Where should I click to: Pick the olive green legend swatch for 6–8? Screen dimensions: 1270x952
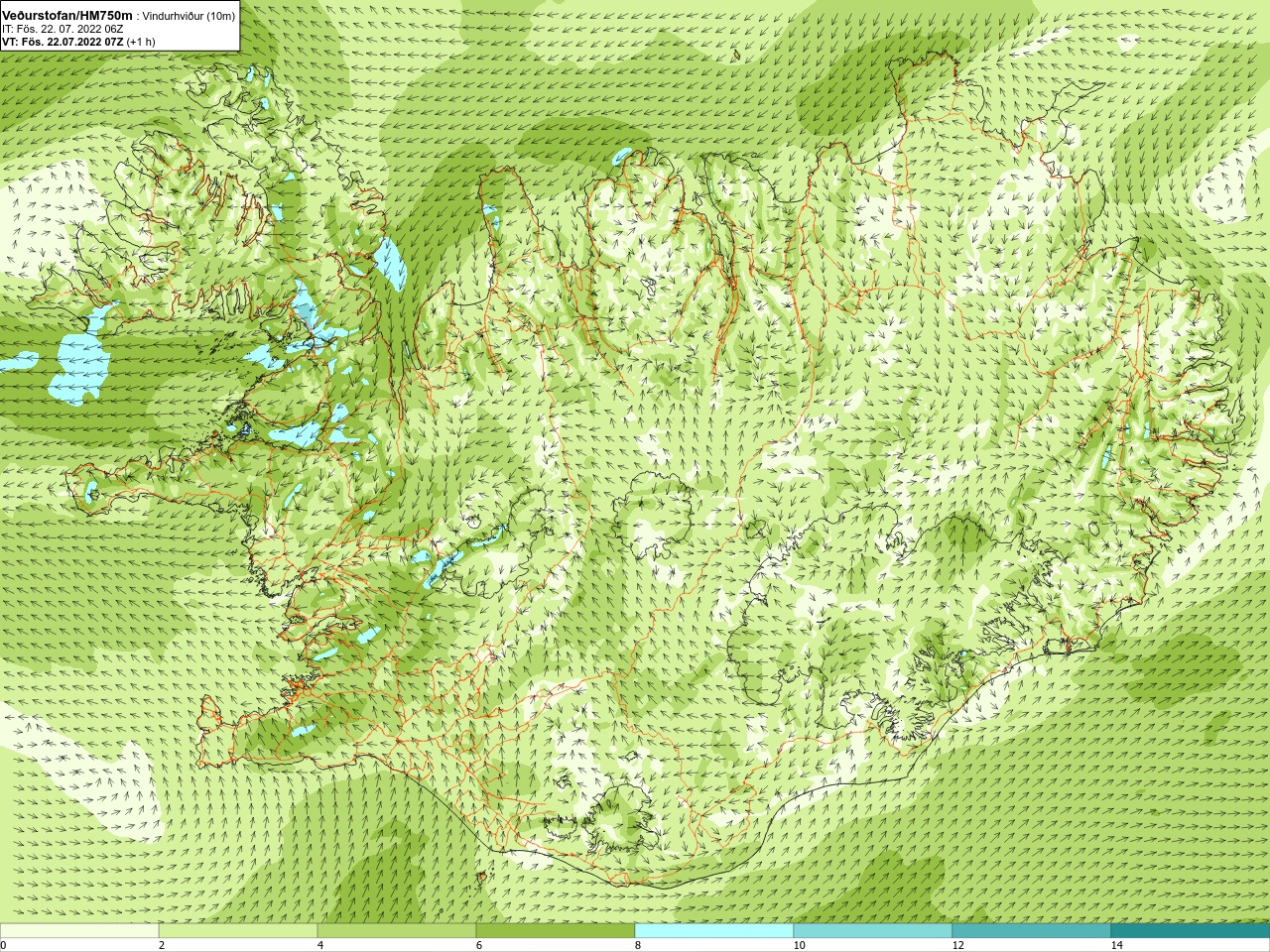(556, 931)
